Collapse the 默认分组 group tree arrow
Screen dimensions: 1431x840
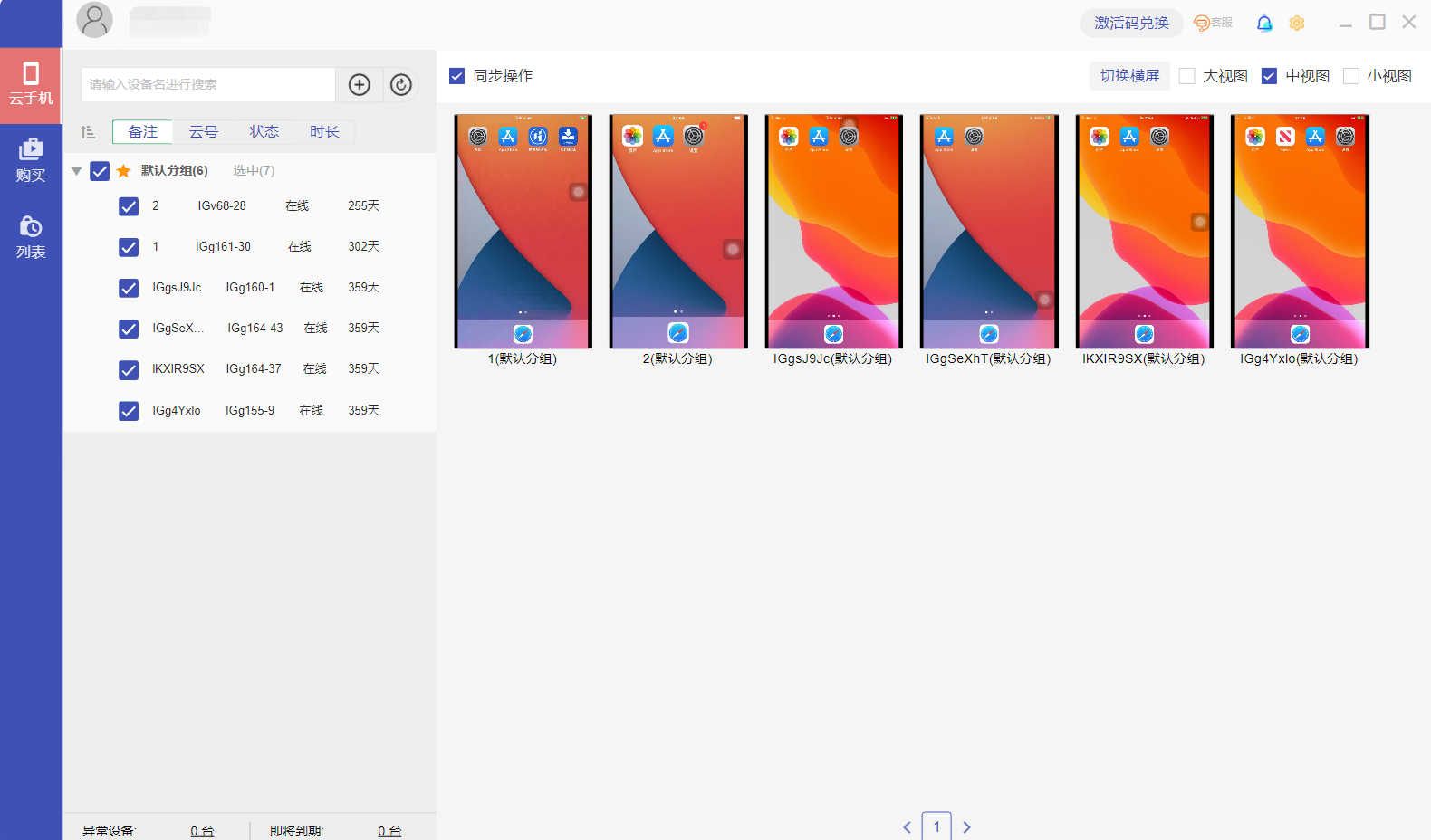point(77,171)
